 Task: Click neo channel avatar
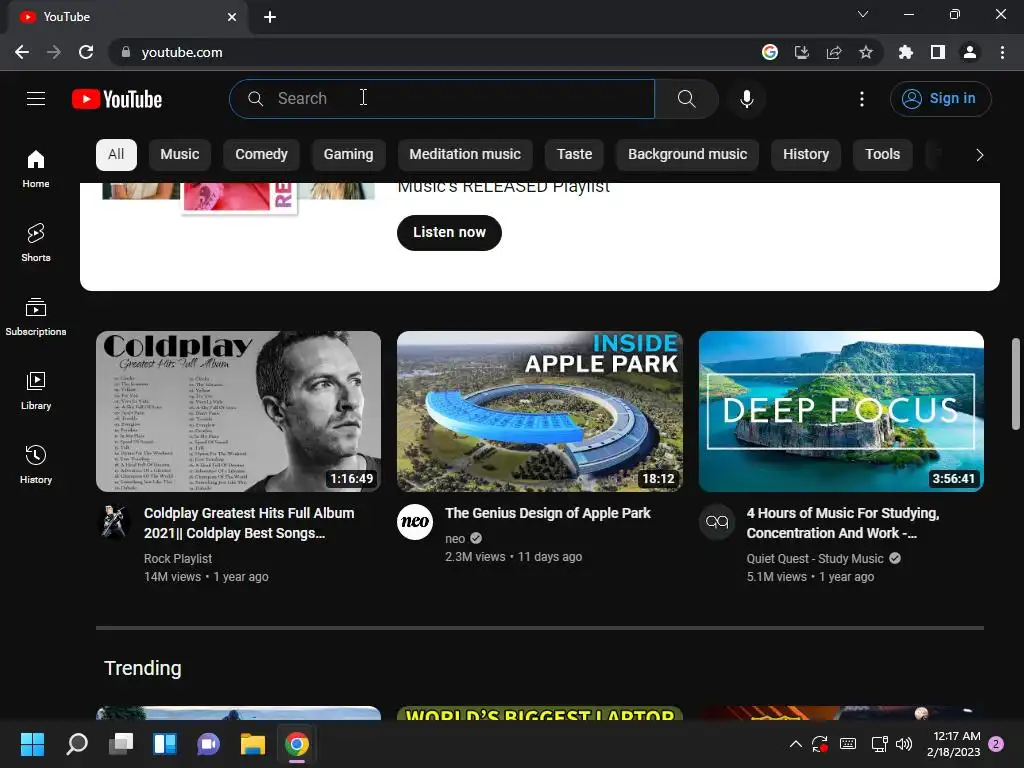(415, 522)
